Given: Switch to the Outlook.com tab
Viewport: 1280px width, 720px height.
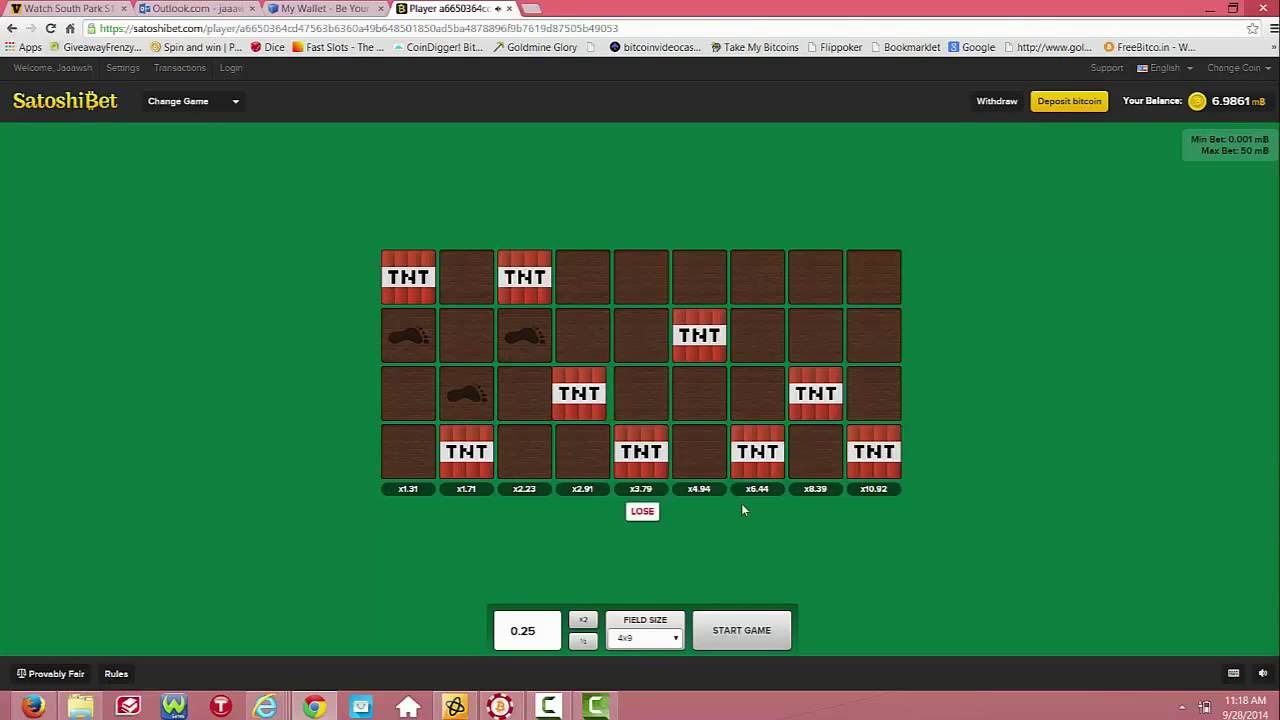Looking at the screenshot, I should coord(196,8).
